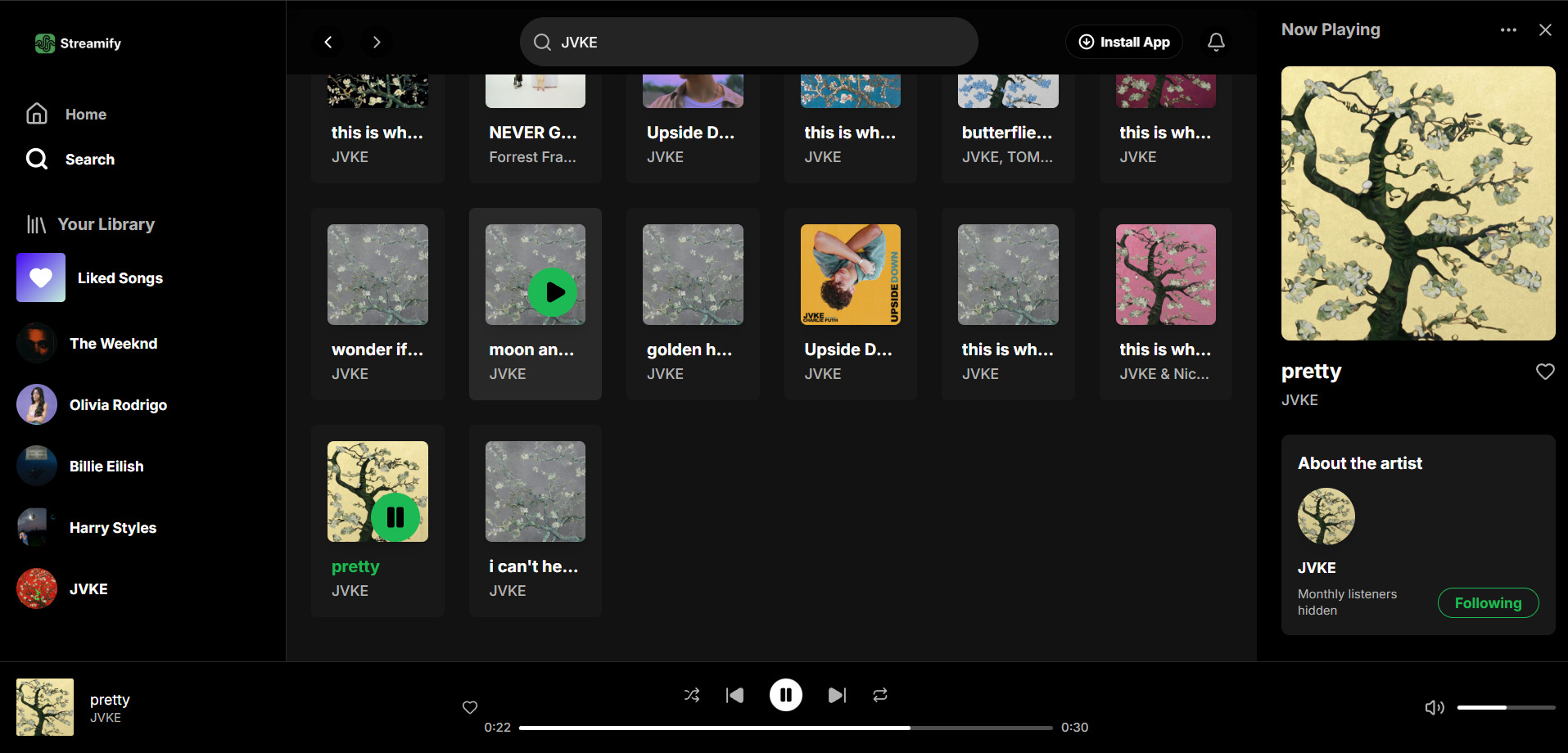Seek within the song progress bar
Viewport: 1568px width, 753px height.
[x=786, y=727]
